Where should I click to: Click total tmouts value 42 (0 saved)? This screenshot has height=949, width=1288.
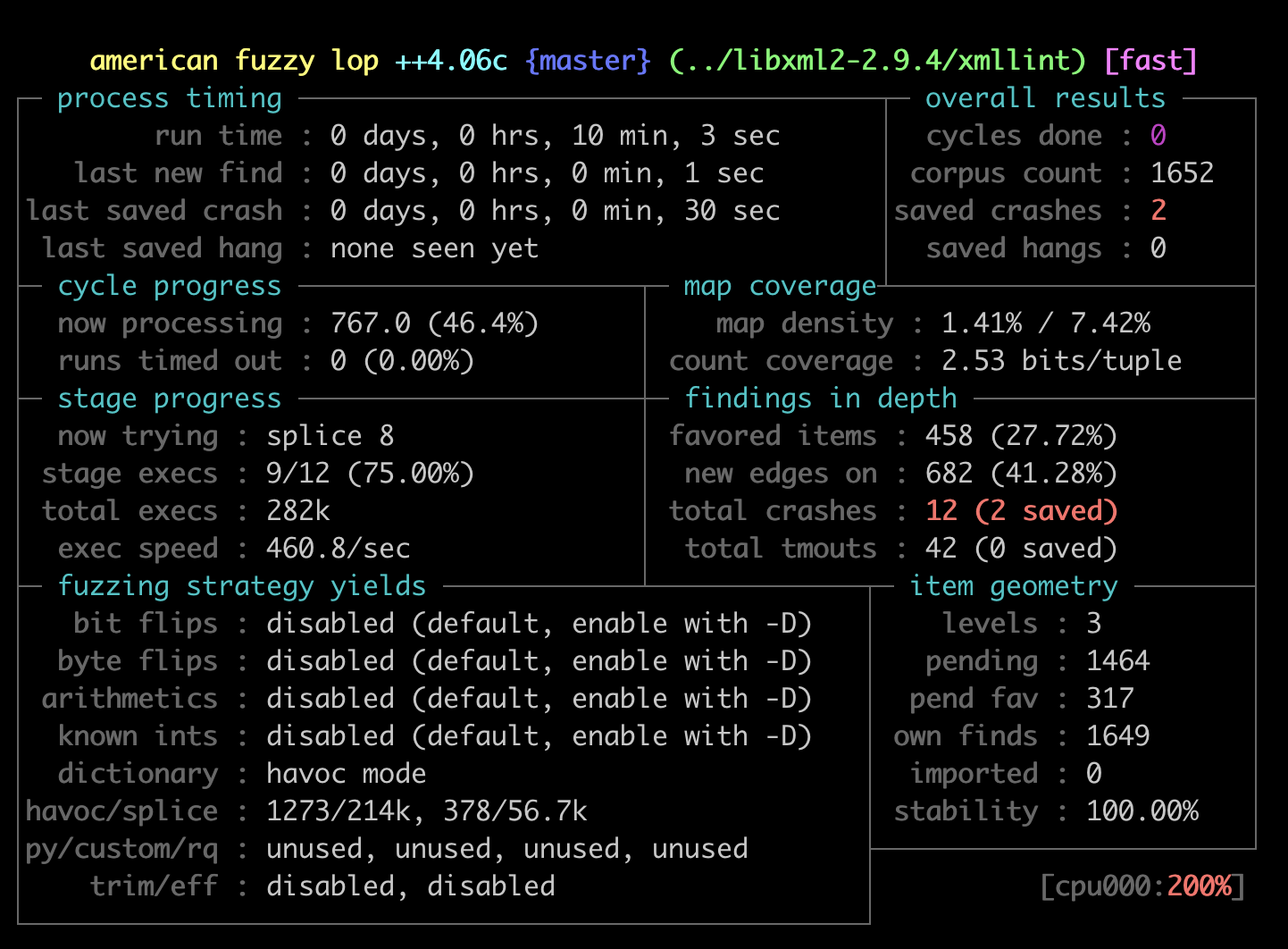click(x=1021, y=549)
